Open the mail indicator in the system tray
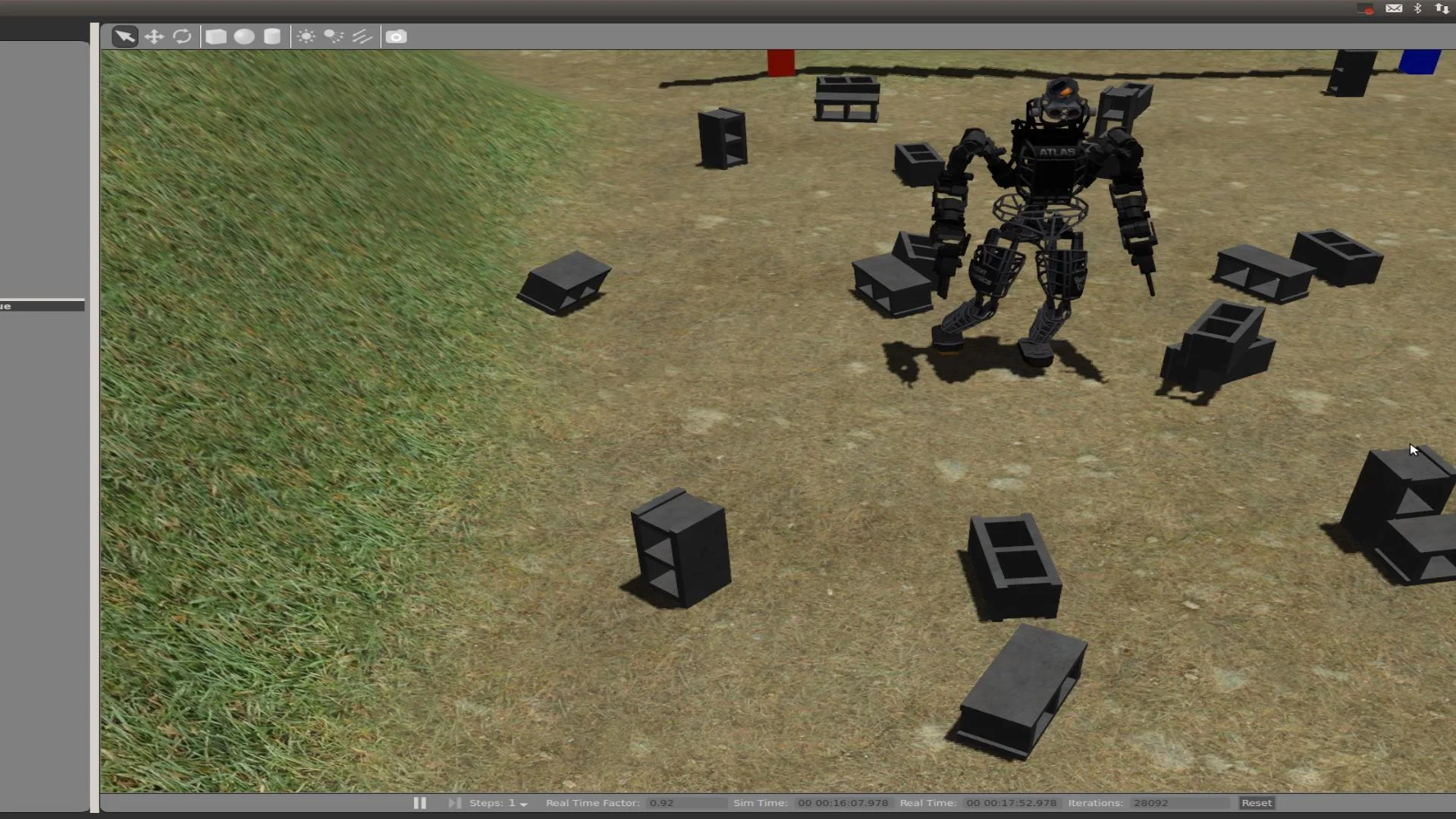Viewport: 1456px width, 819px height. (x=1395, y=8)
